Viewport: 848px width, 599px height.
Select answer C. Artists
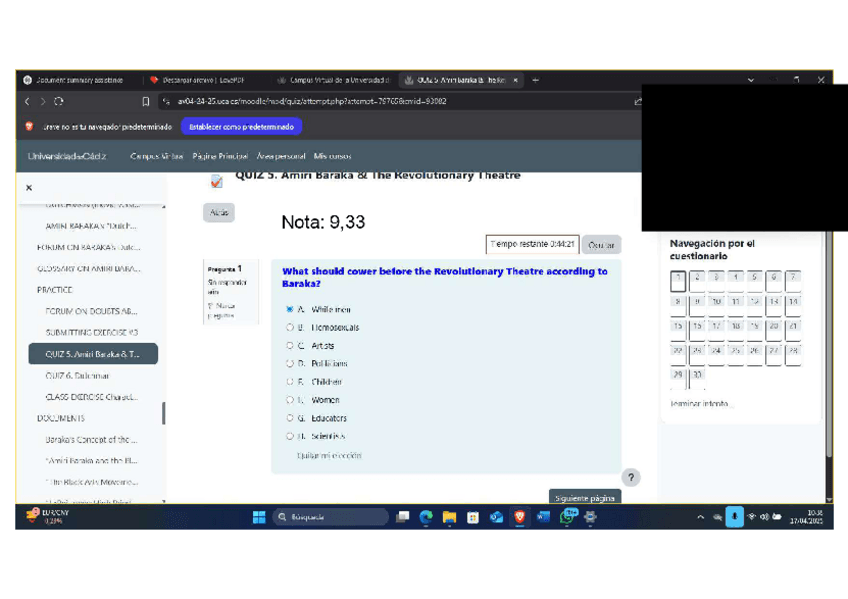click(x=290, y=346)
